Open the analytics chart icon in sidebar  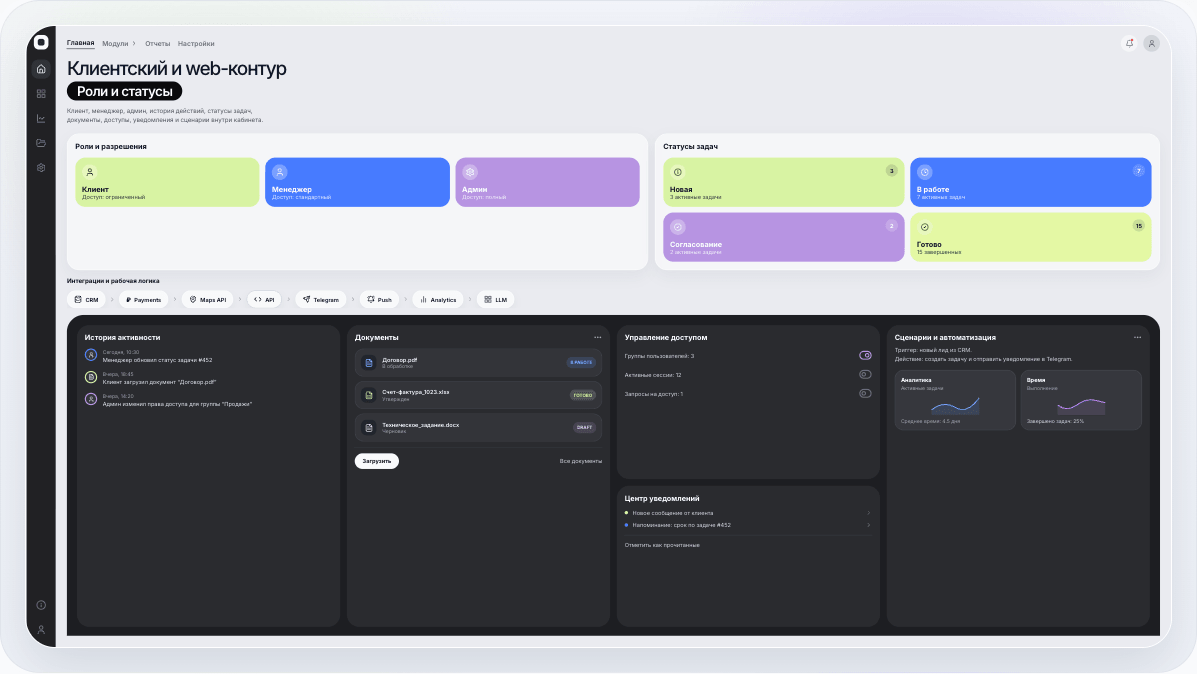click(x=41, y=118)
